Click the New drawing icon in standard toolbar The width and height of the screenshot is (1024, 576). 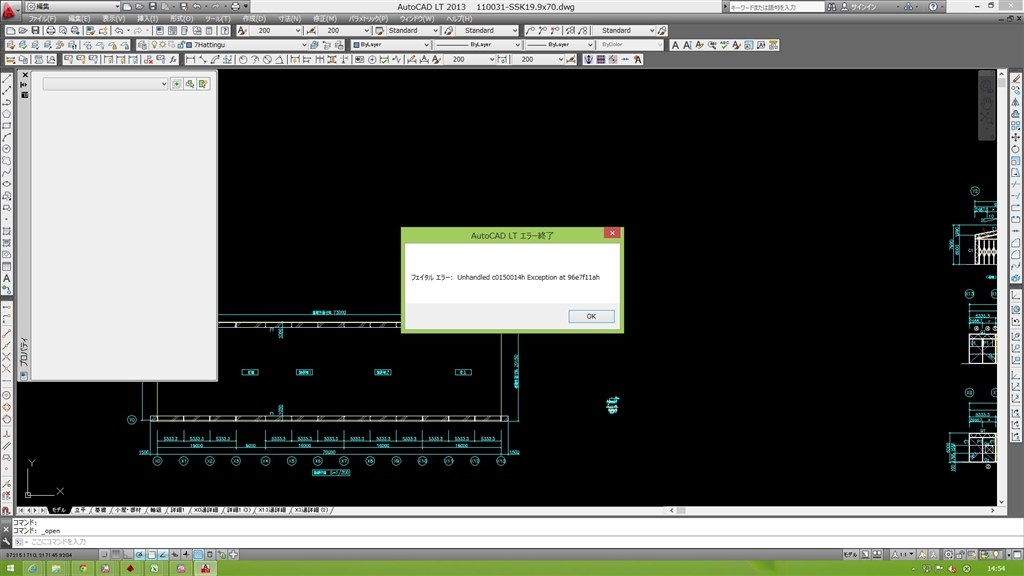tap(10, 31)
